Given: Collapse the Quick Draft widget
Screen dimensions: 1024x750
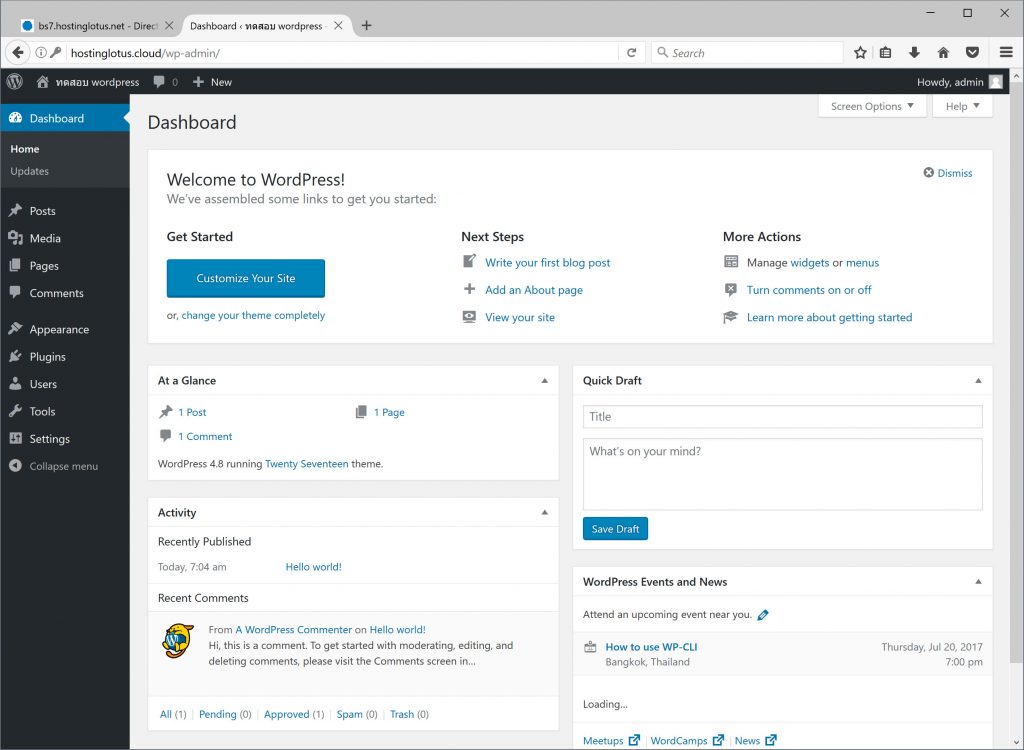Looking at the screenshot, I should tap(978, 381).
